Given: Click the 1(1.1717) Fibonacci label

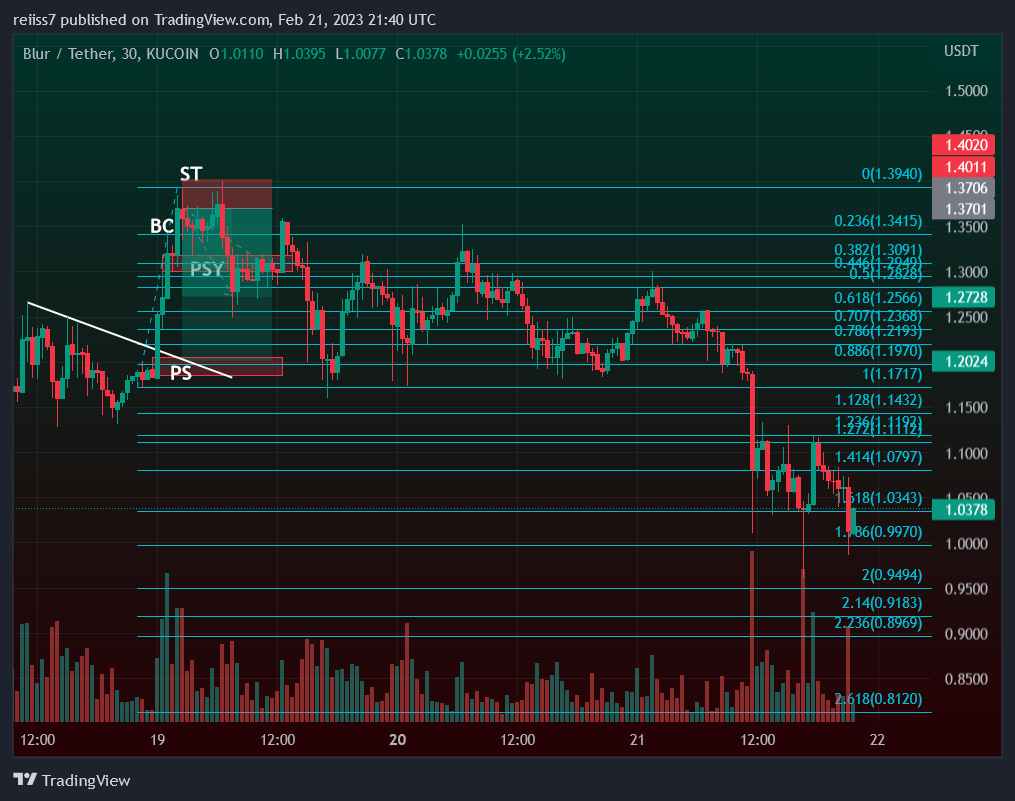Looking at the screenshot, I should [x=891, y=374].
